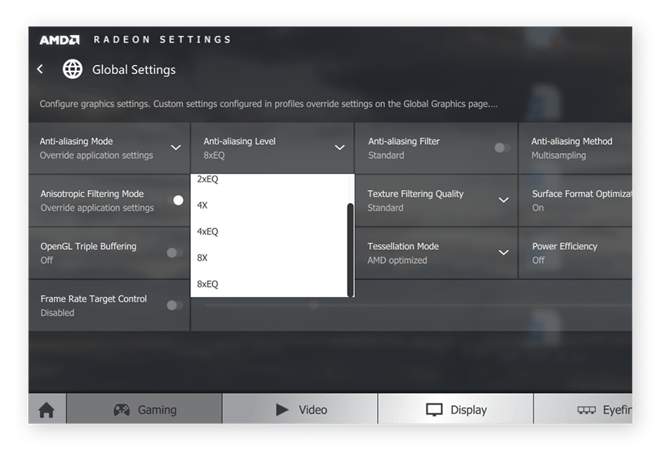This screenshot has height=450, width=660.
Task: Click the Frame Rate Target slider track
Action: 417,306
